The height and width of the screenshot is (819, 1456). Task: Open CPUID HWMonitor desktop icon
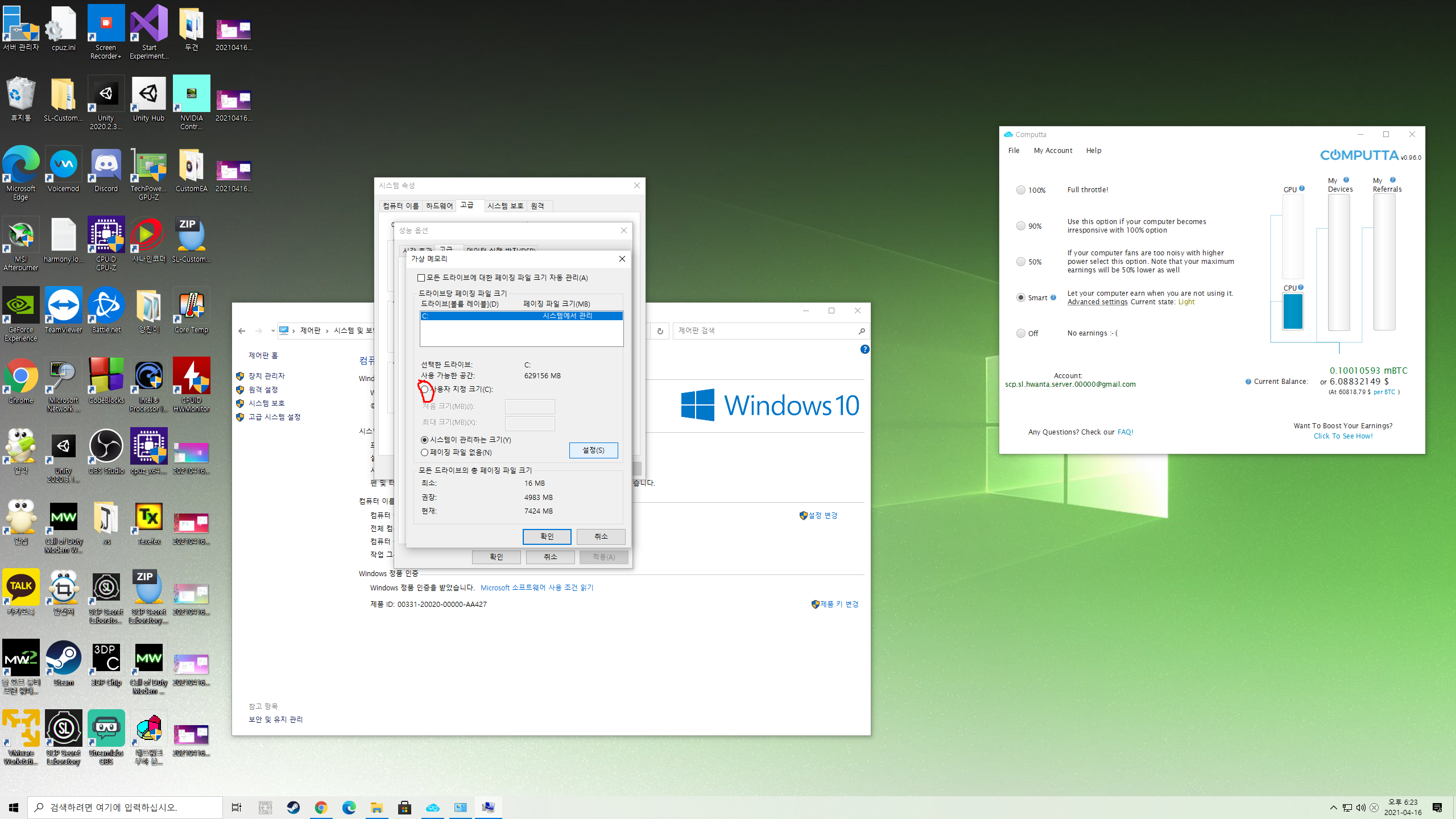coord(191,386)
